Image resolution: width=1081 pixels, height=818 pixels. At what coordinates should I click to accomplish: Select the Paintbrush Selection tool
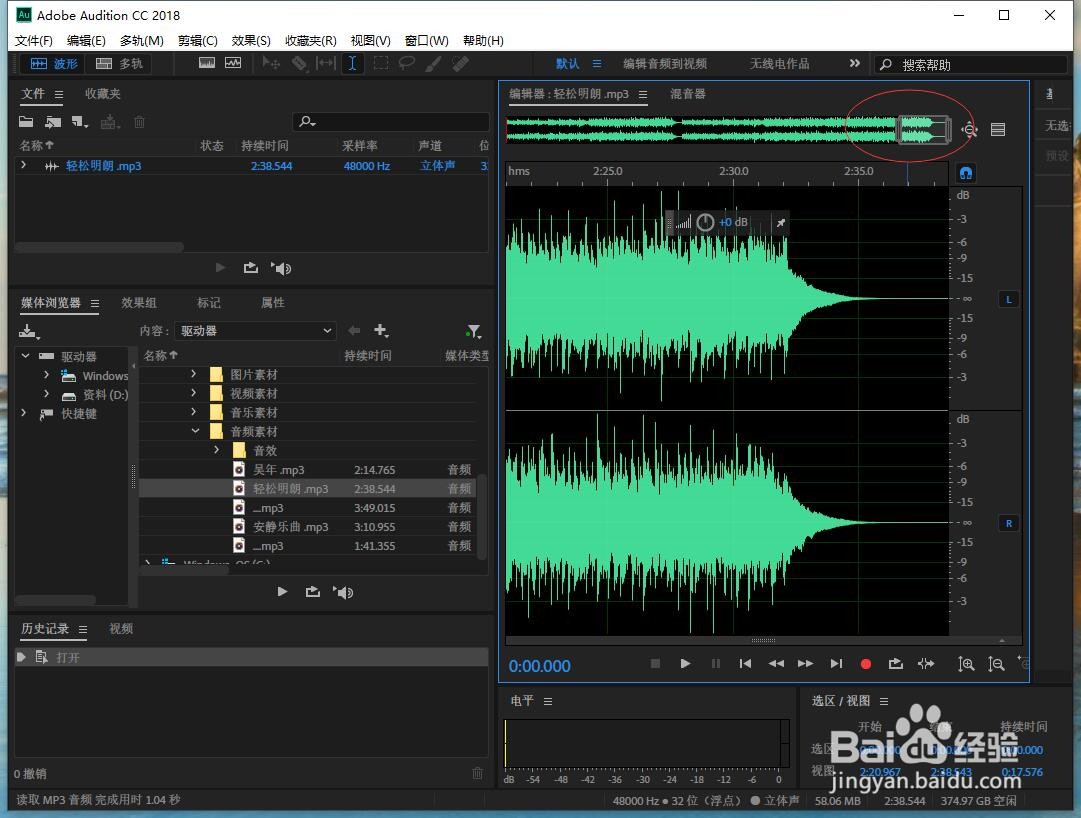click(x=434, y=63)
